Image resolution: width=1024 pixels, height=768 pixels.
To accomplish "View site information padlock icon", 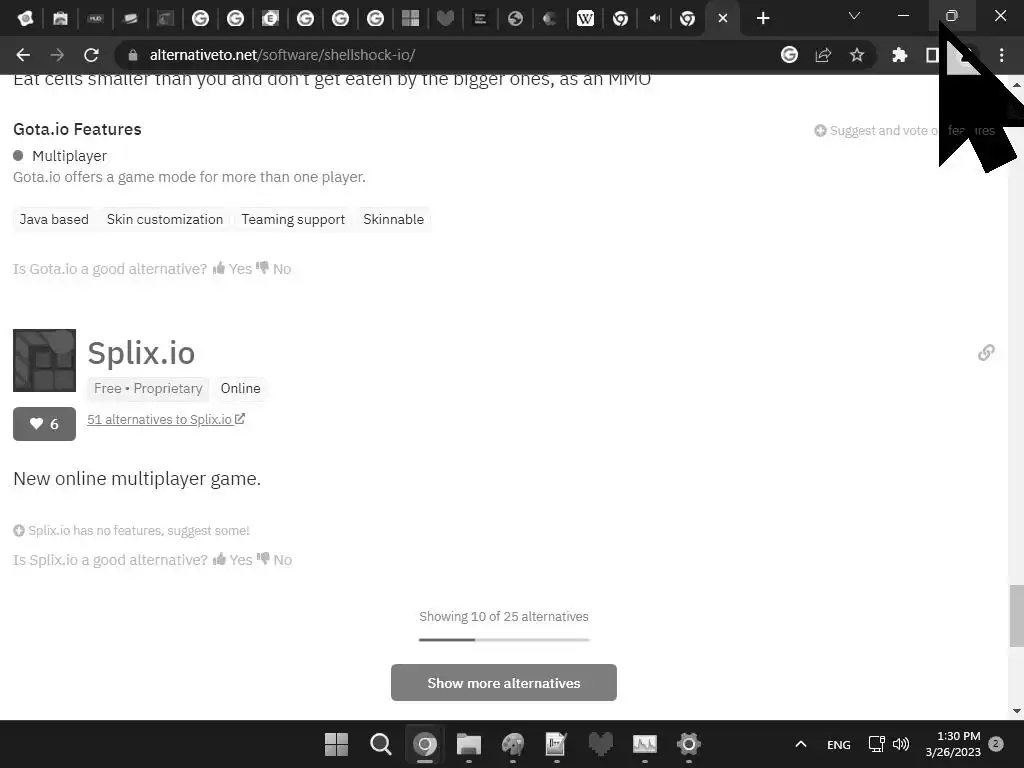I will tap(133, 55).
